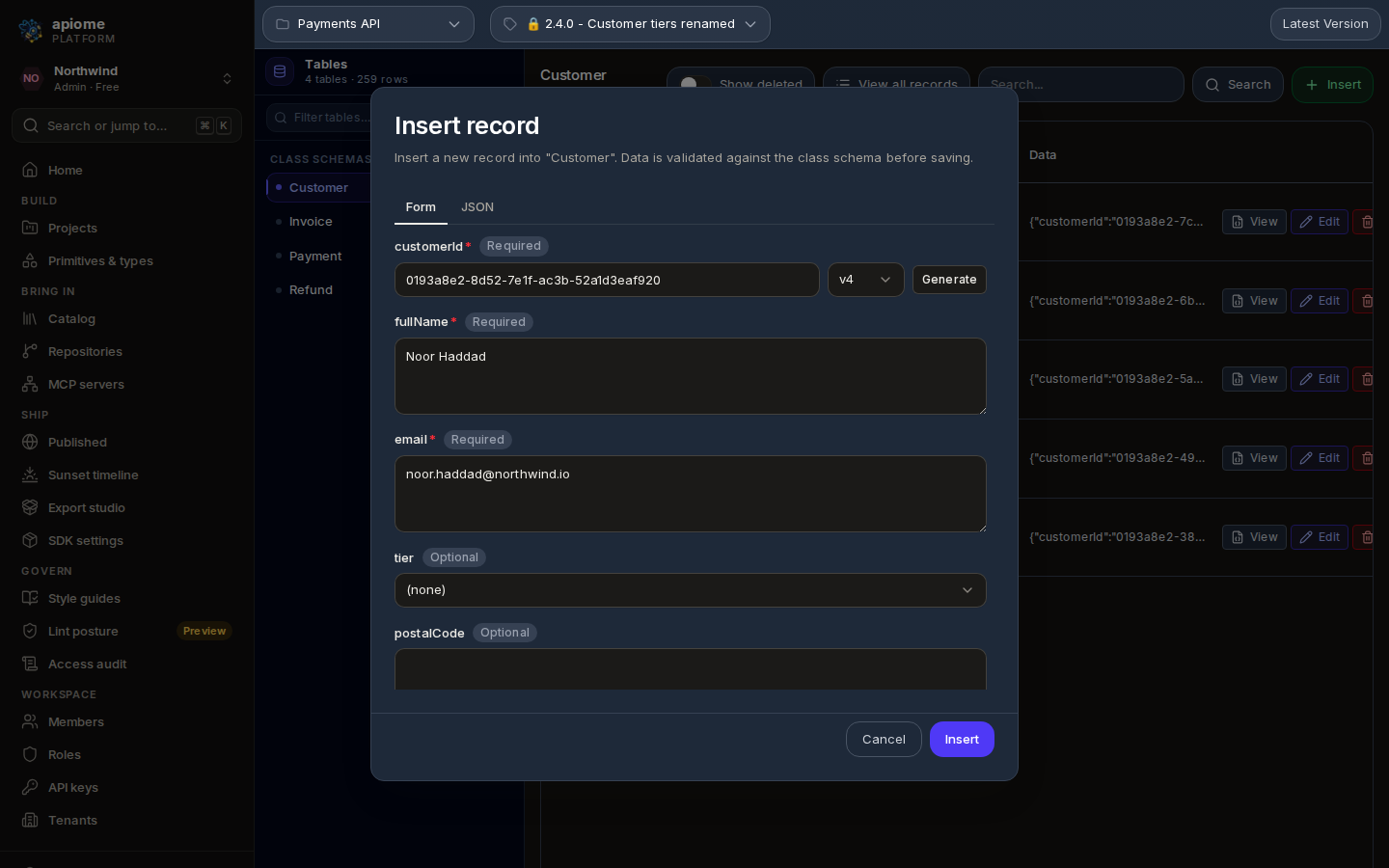Open the Catalog sidebar icon

tap(30, 318)
